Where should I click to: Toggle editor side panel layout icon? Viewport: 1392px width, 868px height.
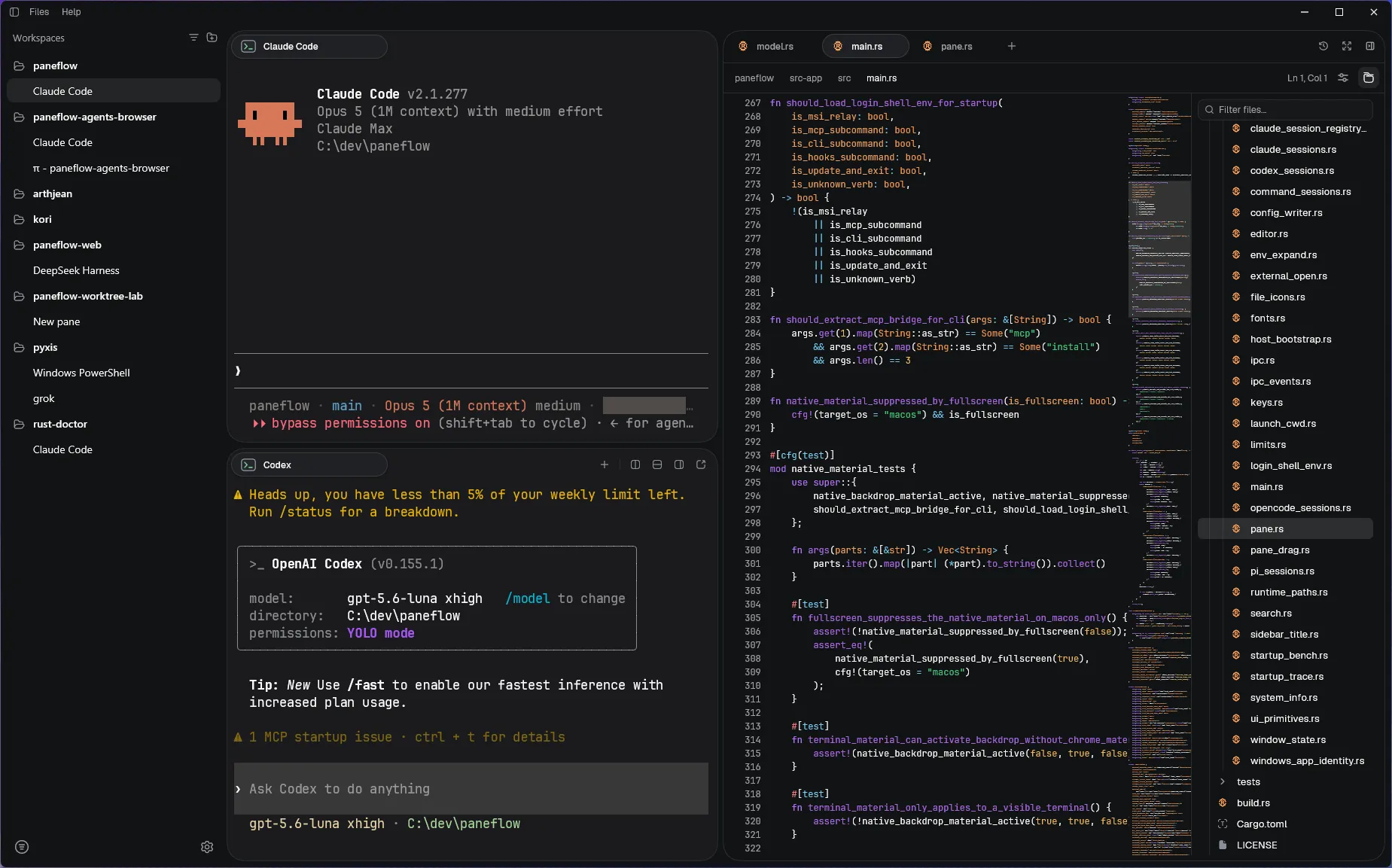pos(1370,46)
